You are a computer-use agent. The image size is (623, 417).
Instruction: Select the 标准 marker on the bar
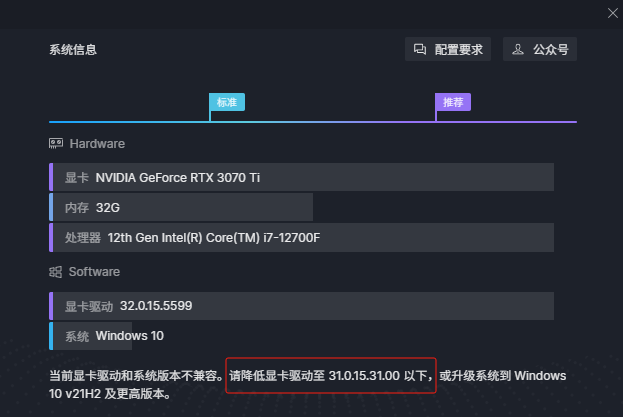click(227, 102)
